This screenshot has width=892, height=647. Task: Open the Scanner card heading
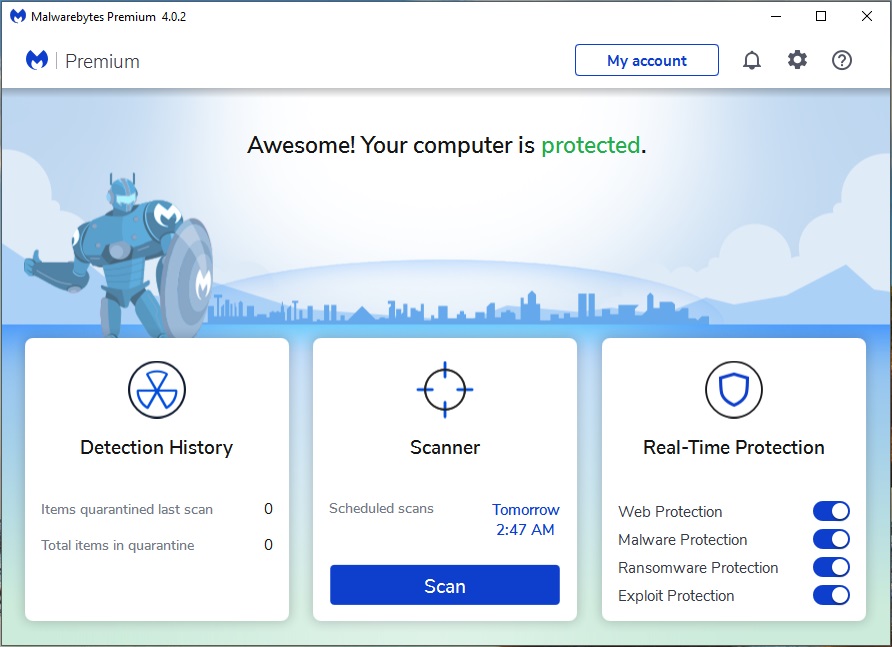click(445, 447)
